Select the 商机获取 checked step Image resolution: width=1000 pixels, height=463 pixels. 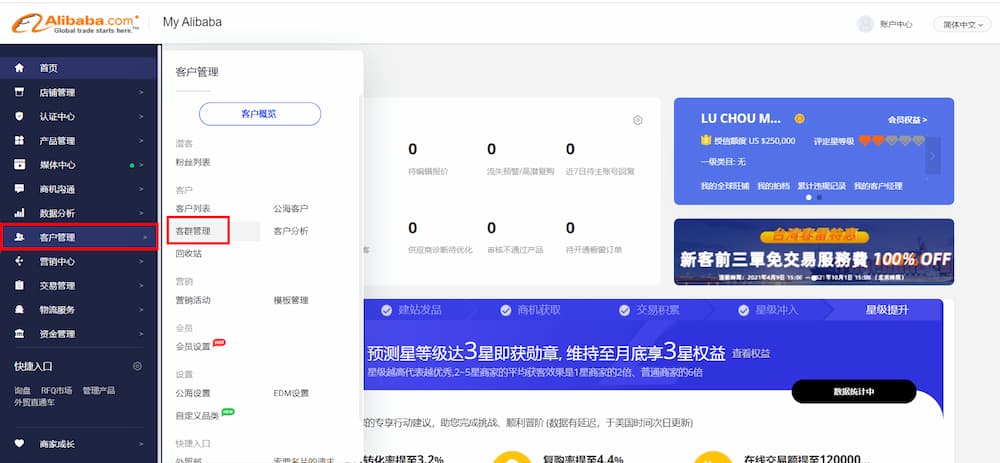(530, 310)
